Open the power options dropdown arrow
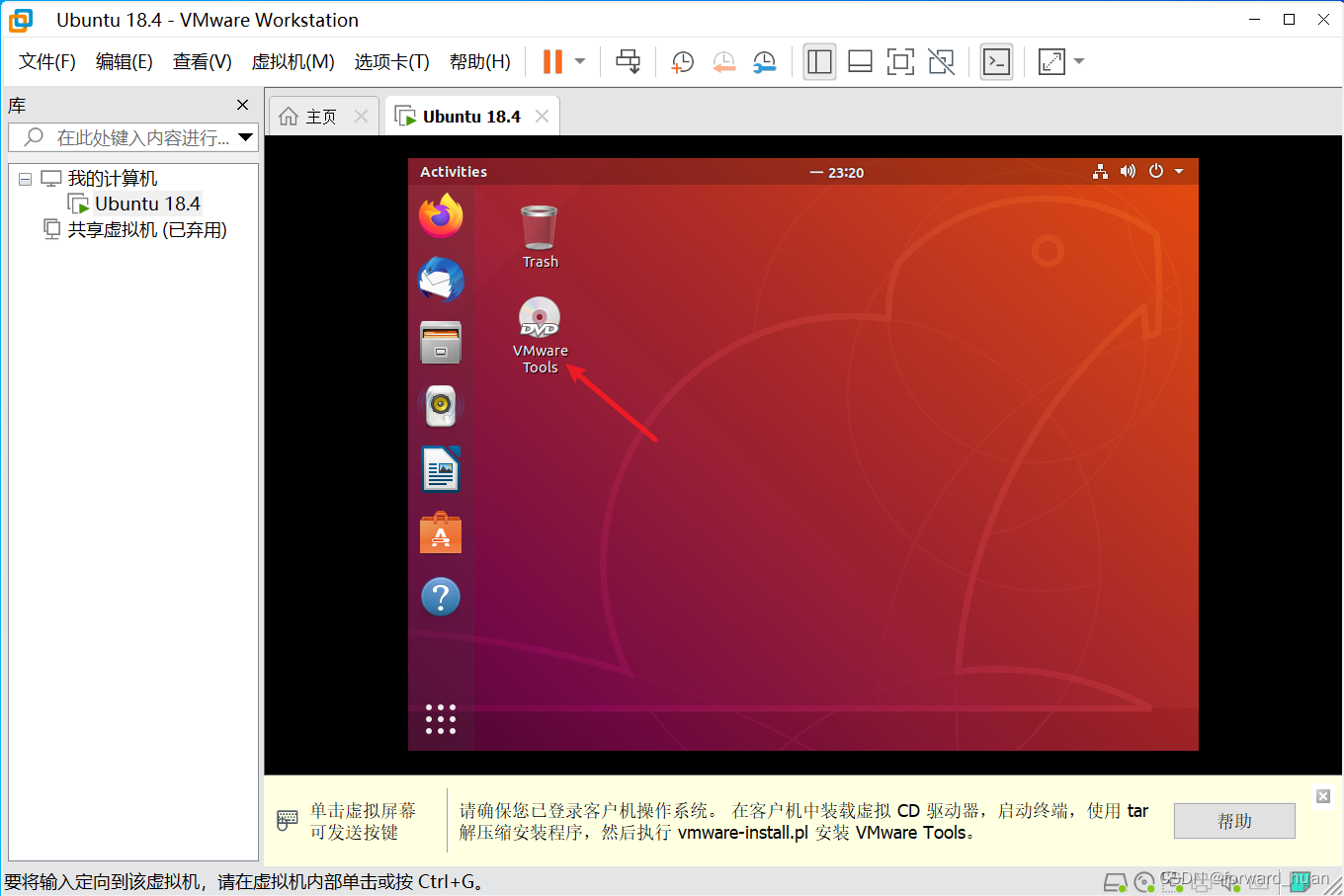The image size is (1344, 896). coord(580,61)
